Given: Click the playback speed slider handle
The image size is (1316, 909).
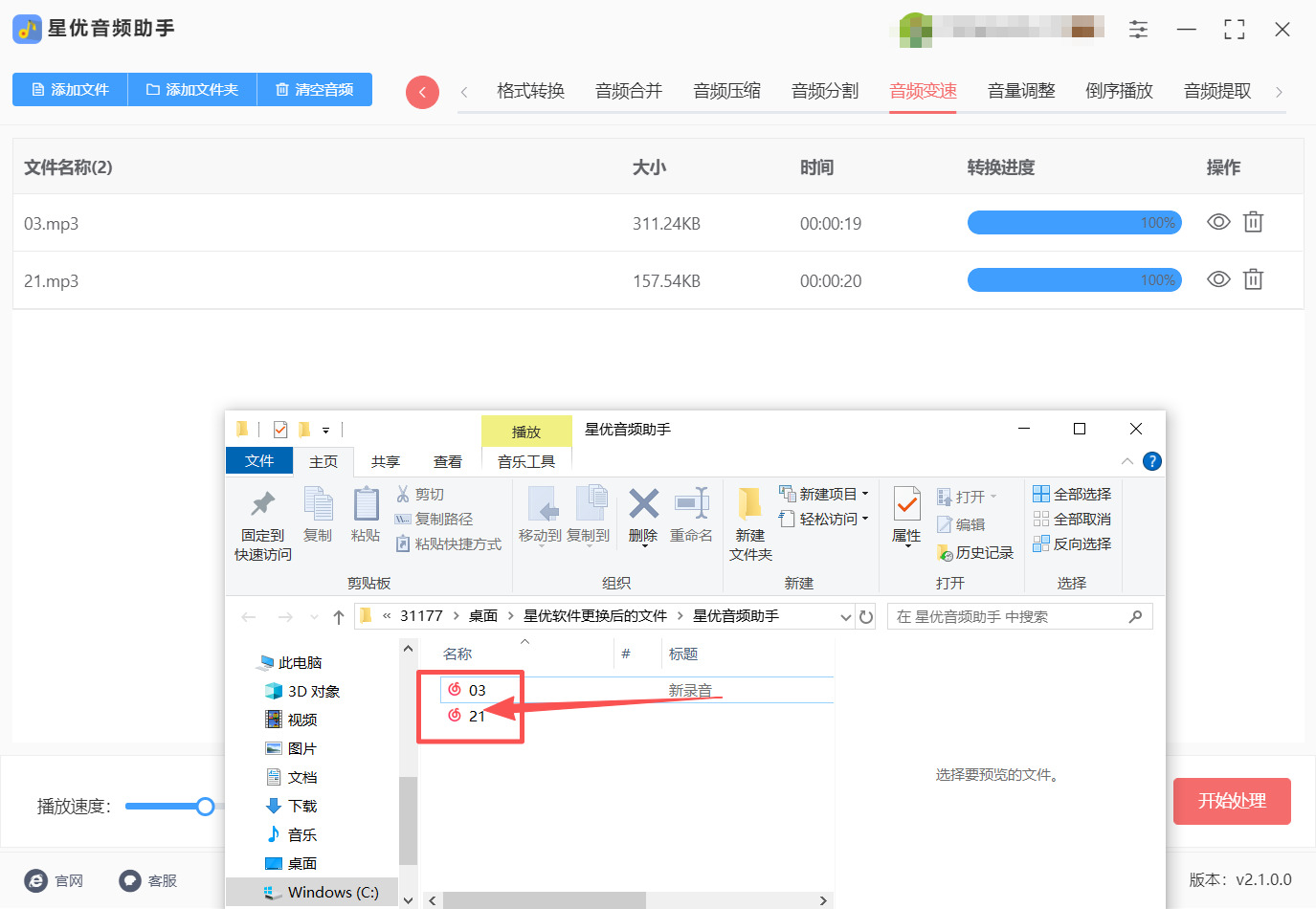Looking at the screenshot, I should pos(205,807).
